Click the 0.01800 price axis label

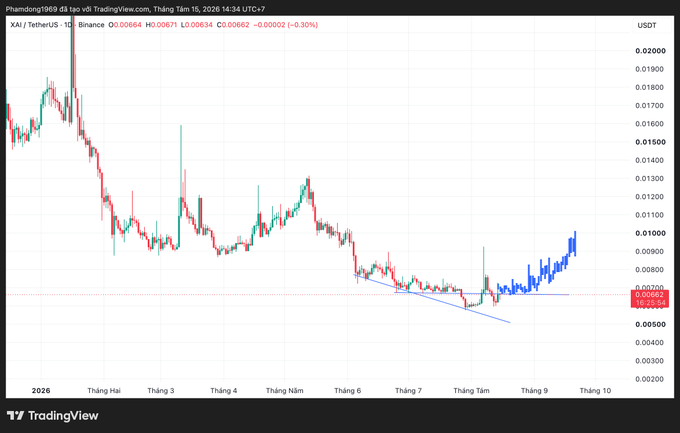click(x=650, y=87)
